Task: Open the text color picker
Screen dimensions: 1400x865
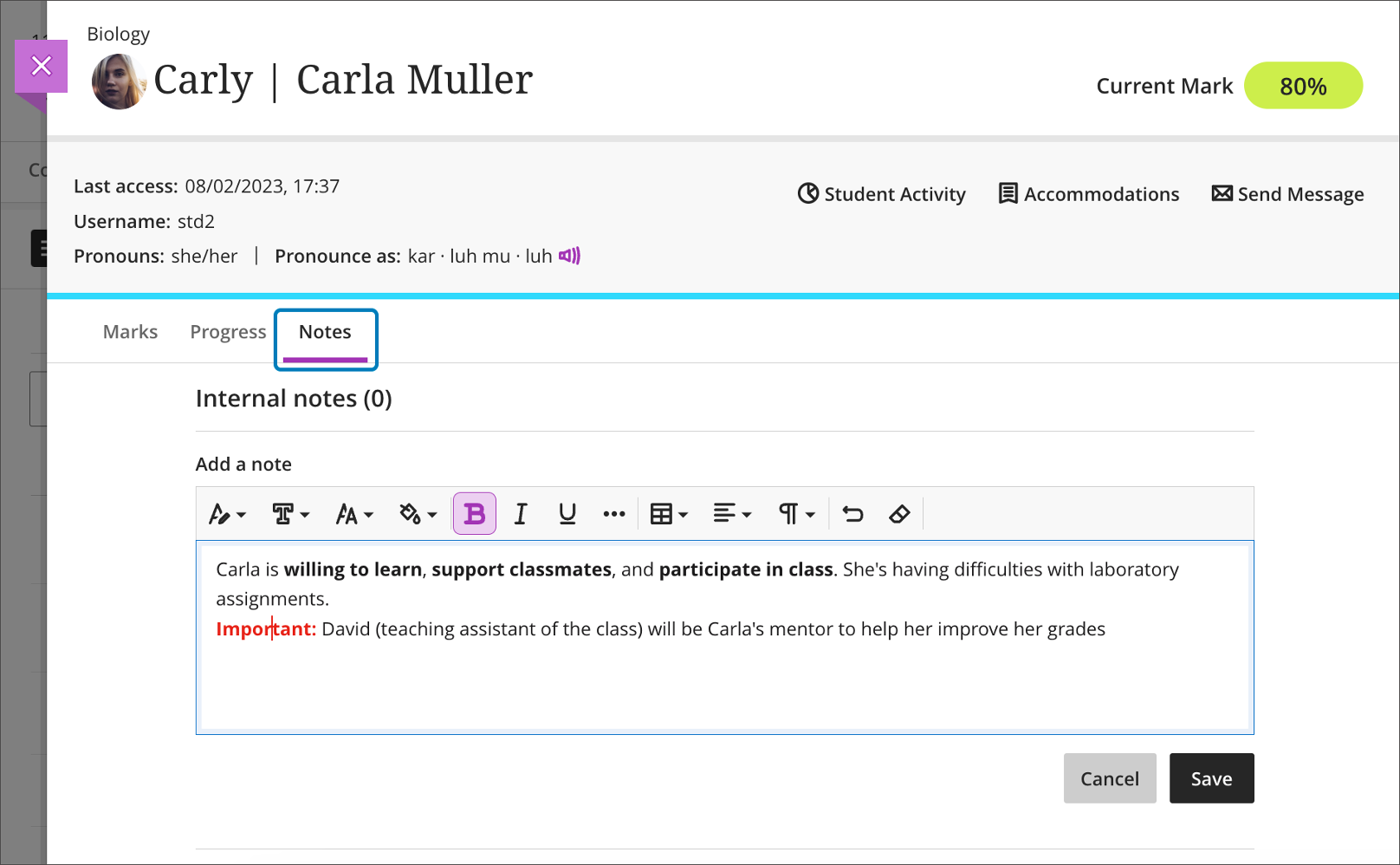Action: click(418, 514)
